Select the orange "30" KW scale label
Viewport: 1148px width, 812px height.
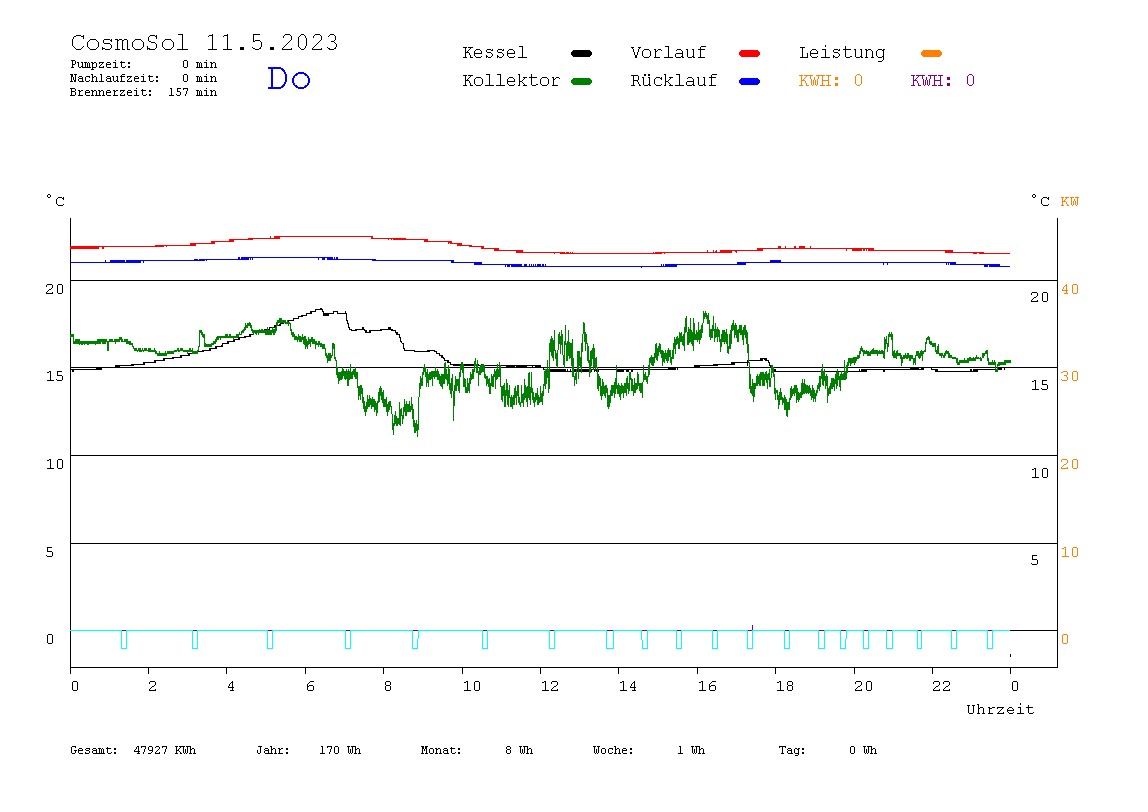pos(1070,376)
